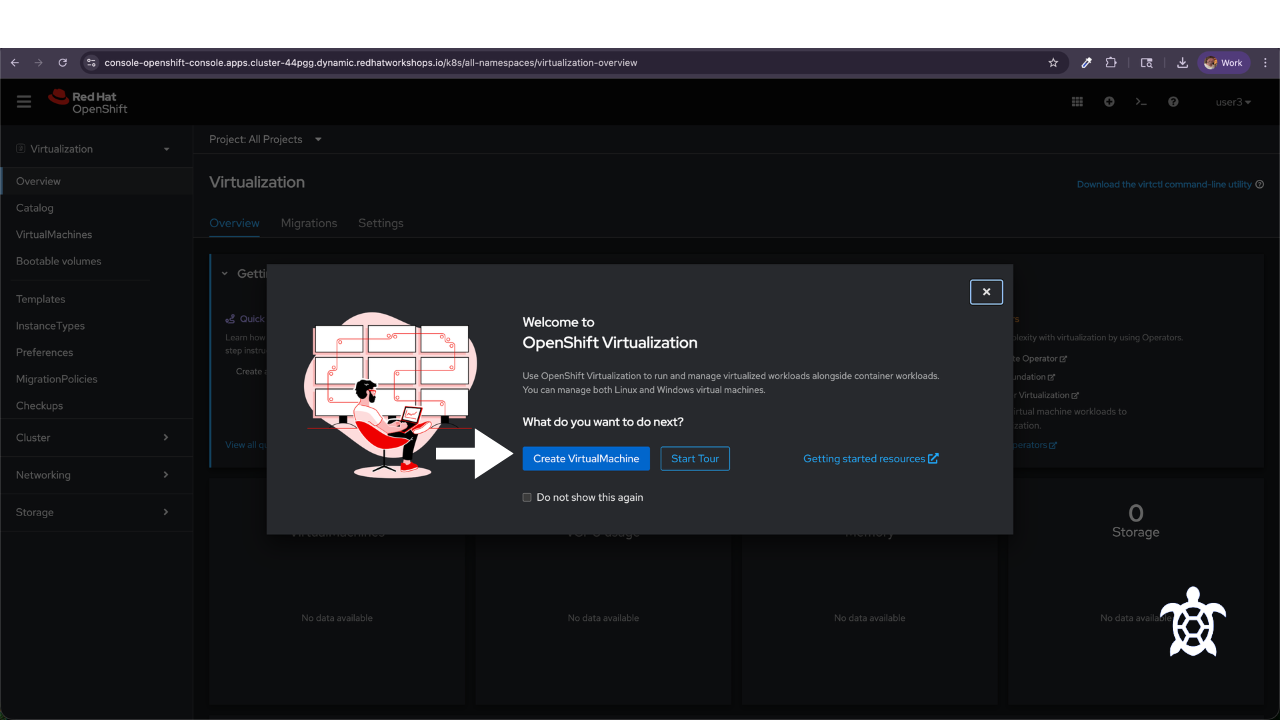Open VirtualMachines in the sidebar

[x=96, y=234]
